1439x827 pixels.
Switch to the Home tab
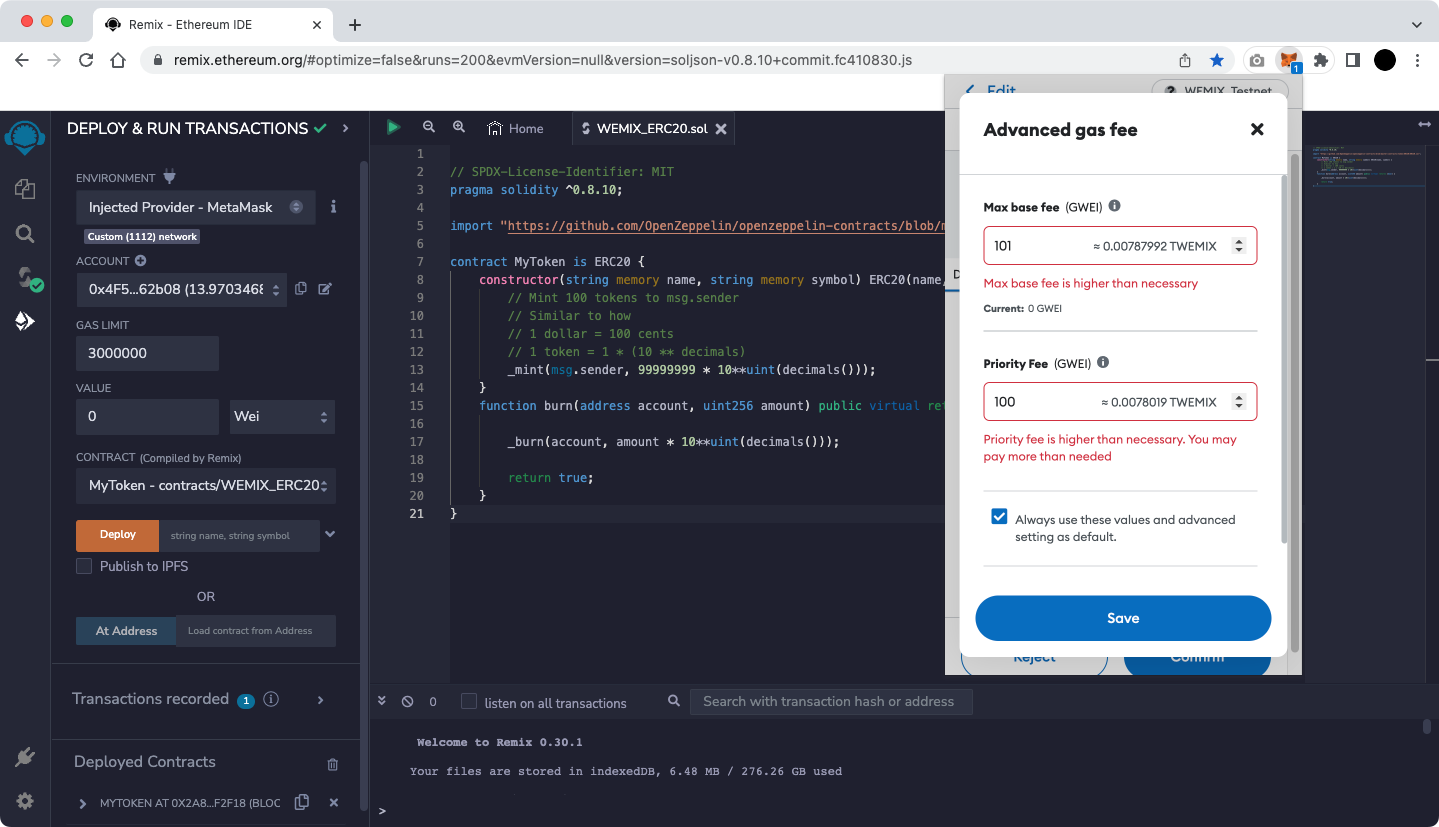click(x=515, y=128)
